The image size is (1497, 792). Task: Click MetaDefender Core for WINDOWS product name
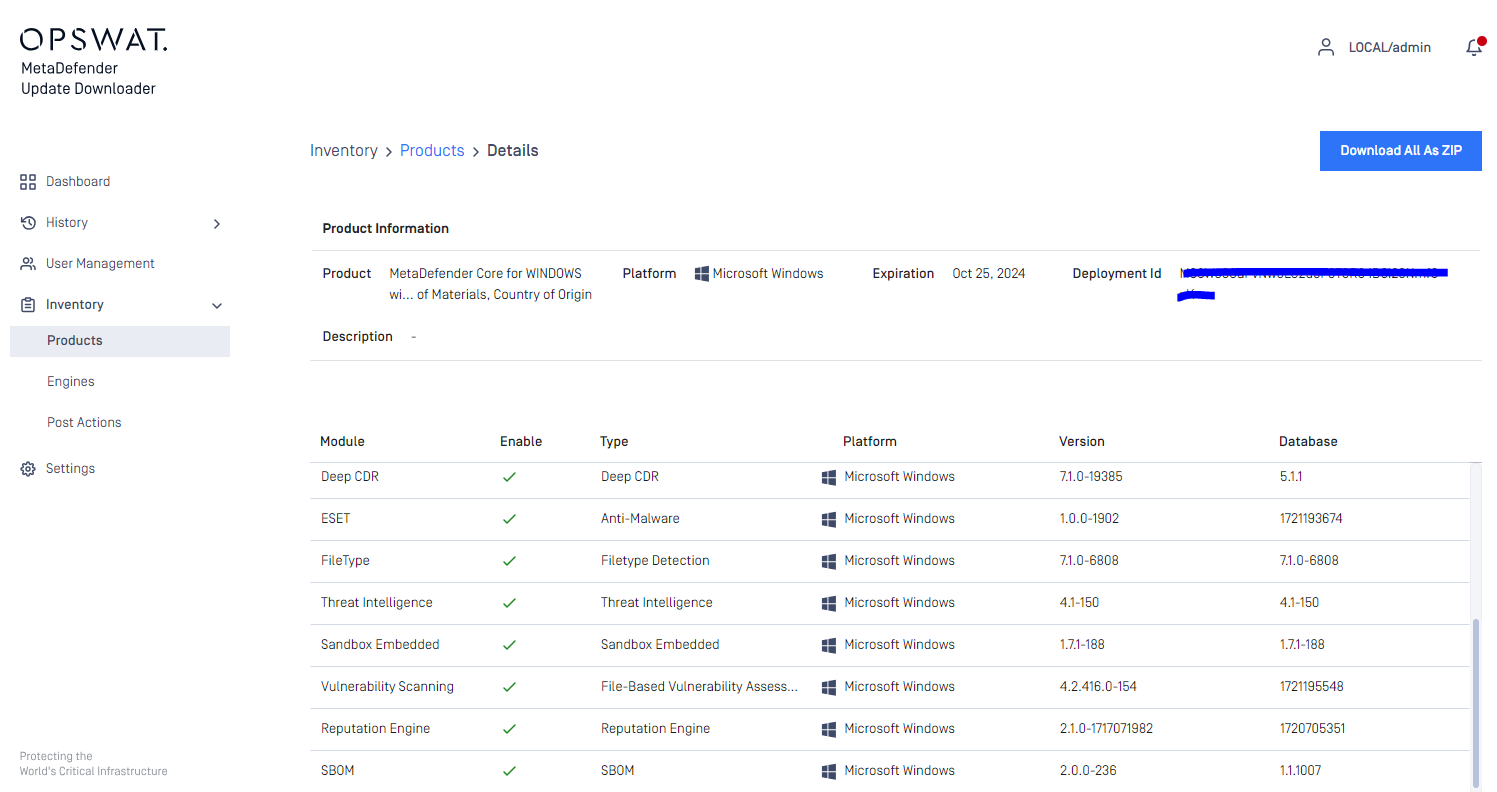pos(490,284)
